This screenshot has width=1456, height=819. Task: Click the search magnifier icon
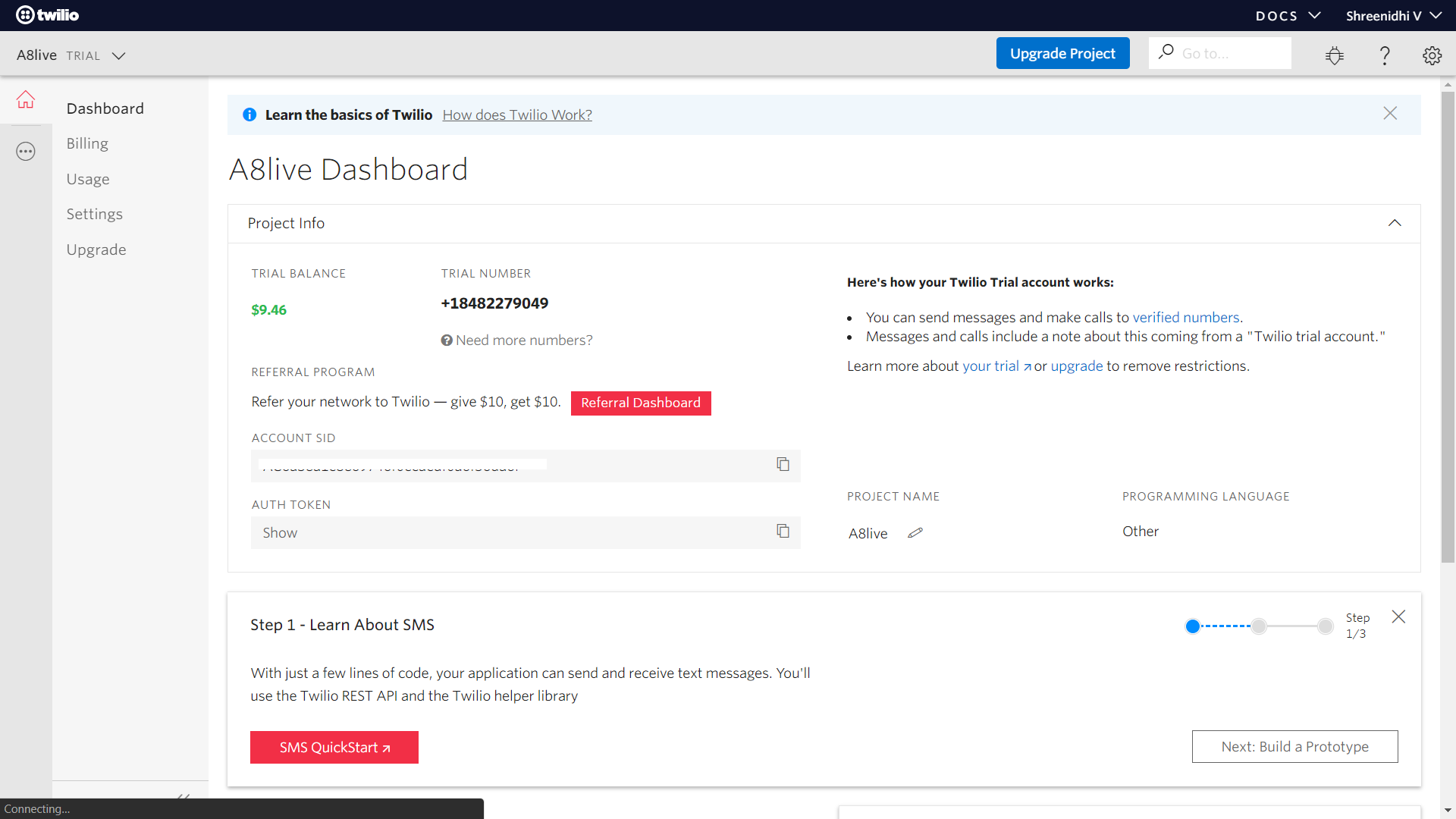coord(1166,52)
